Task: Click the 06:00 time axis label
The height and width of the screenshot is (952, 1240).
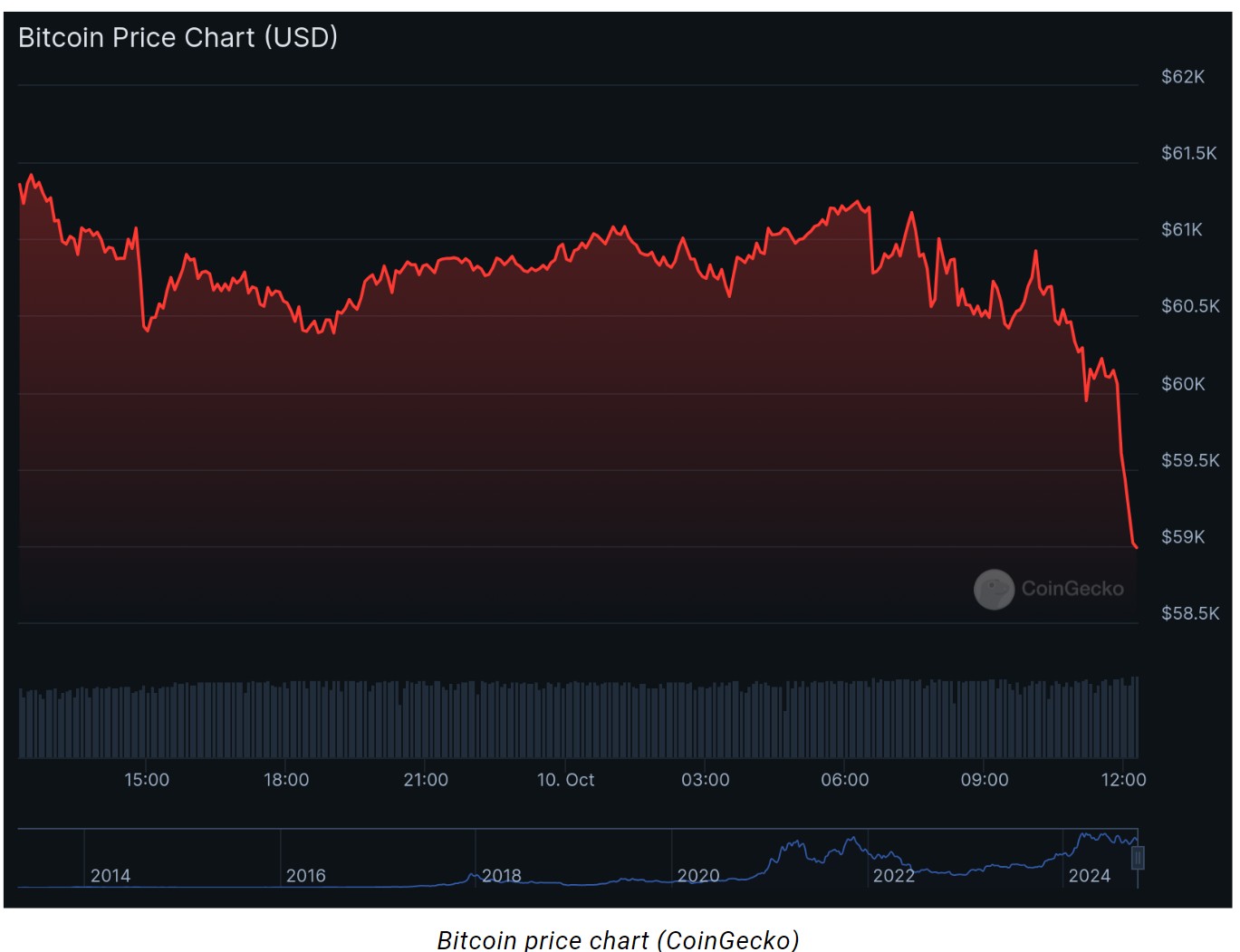Action: [x=844, y=780]
